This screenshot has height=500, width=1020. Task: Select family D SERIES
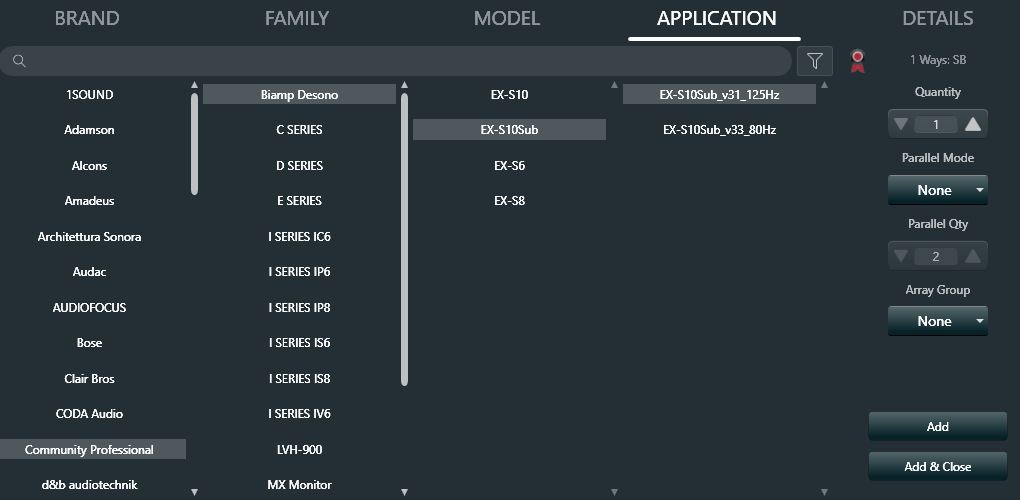299,166
